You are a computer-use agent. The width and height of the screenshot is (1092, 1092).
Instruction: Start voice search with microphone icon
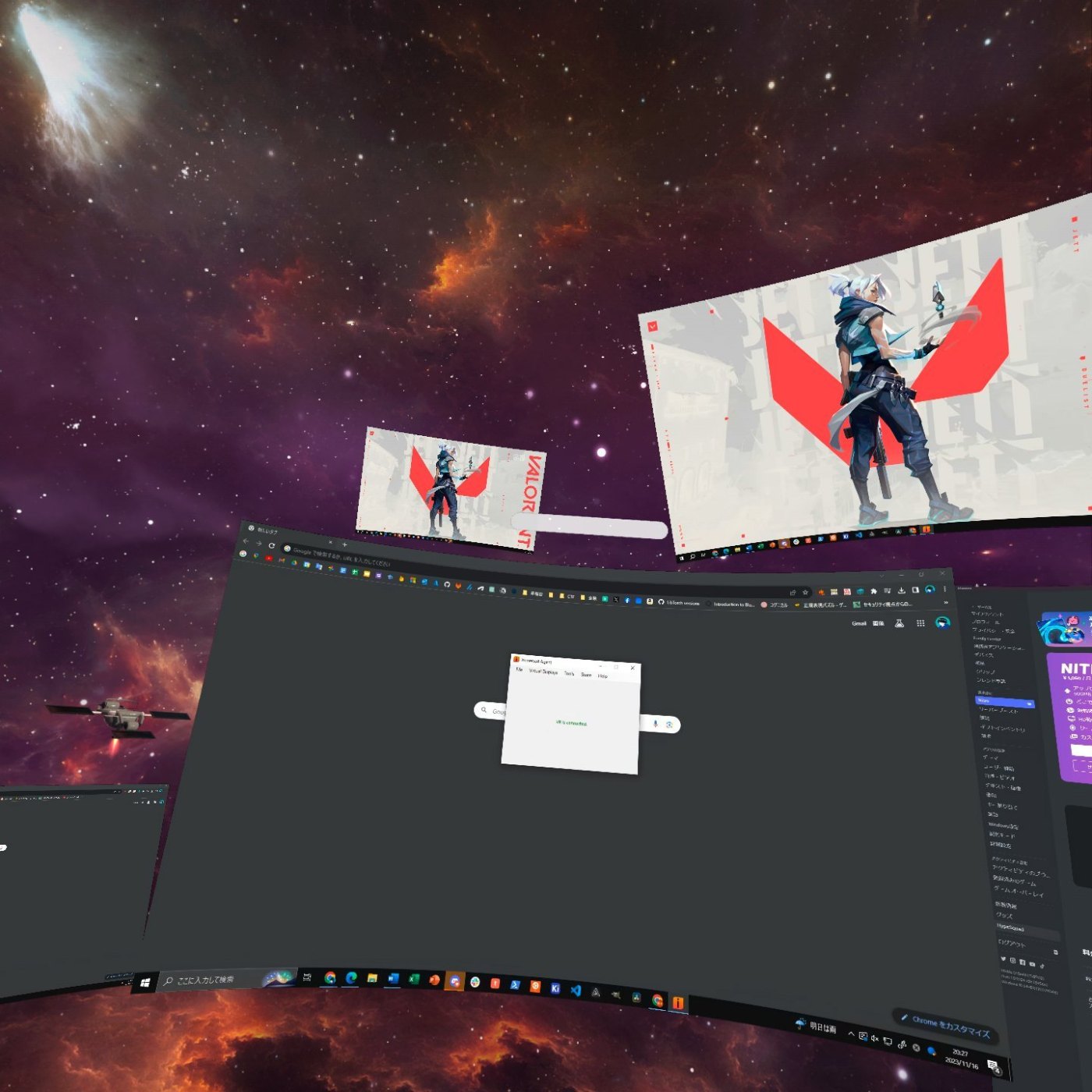pos(655,723)
